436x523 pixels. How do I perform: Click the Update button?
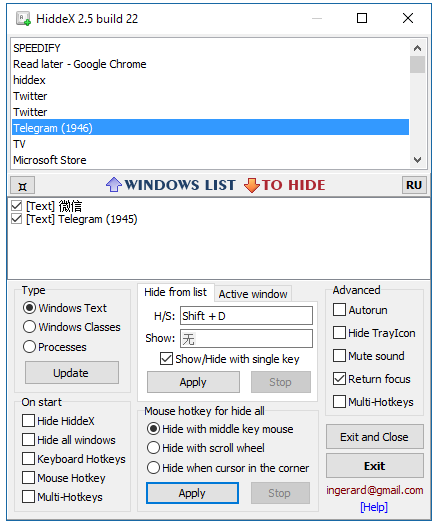coord(72,373)
